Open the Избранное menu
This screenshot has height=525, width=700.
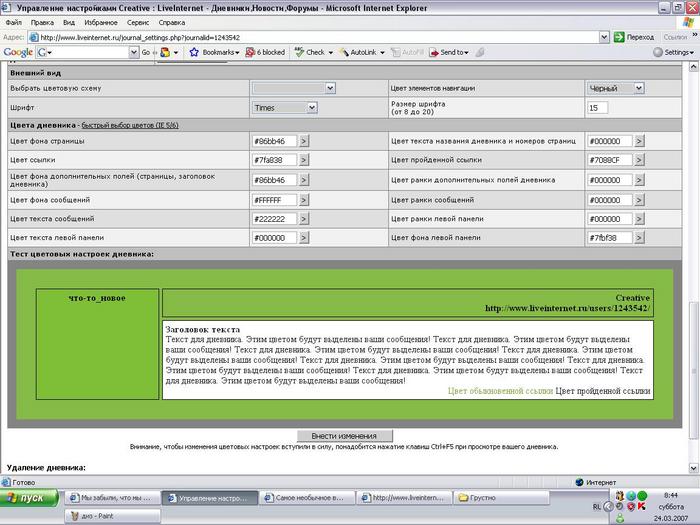click(x=101, y=22)
